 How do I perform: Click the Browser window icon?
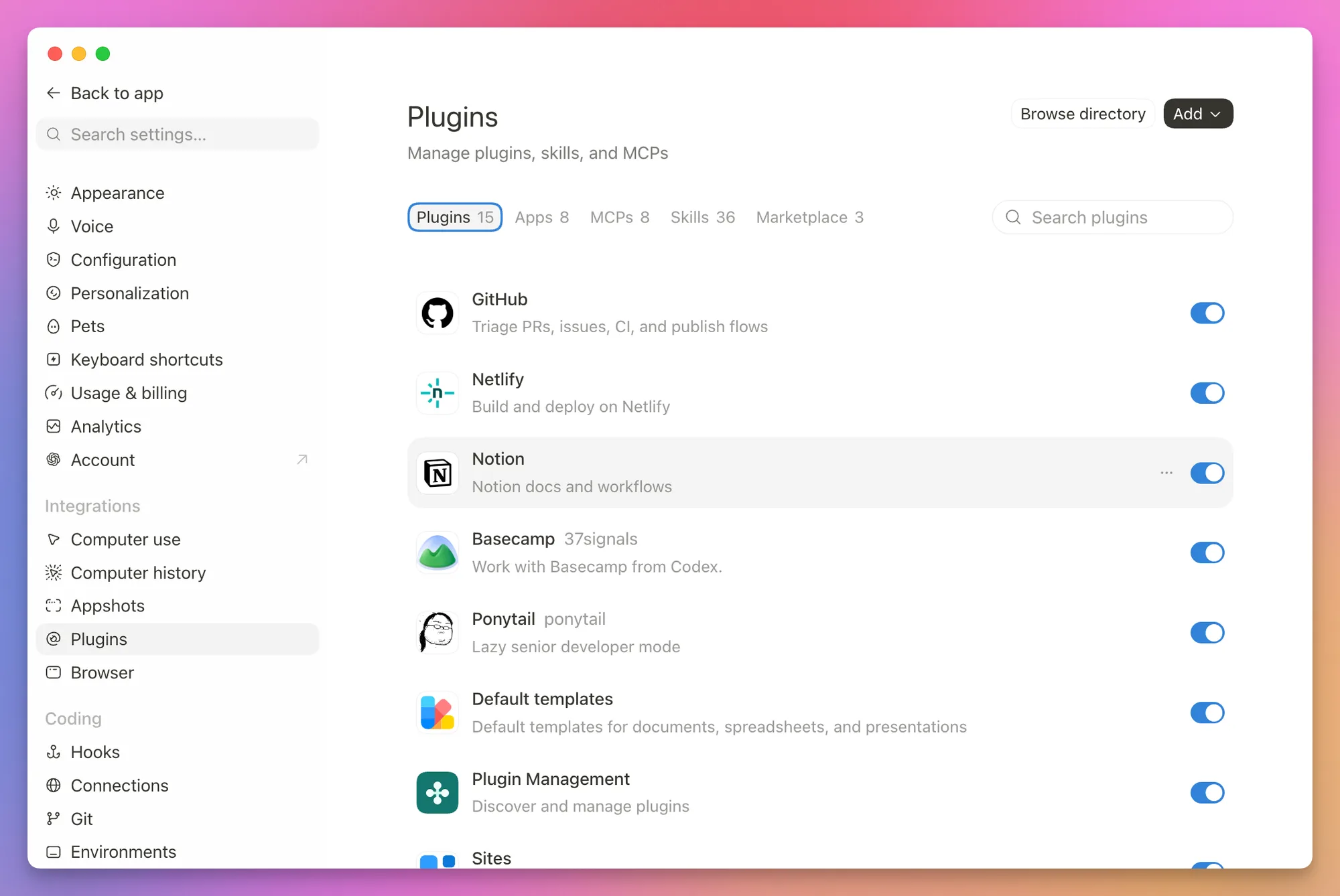(x=54, y=672)
